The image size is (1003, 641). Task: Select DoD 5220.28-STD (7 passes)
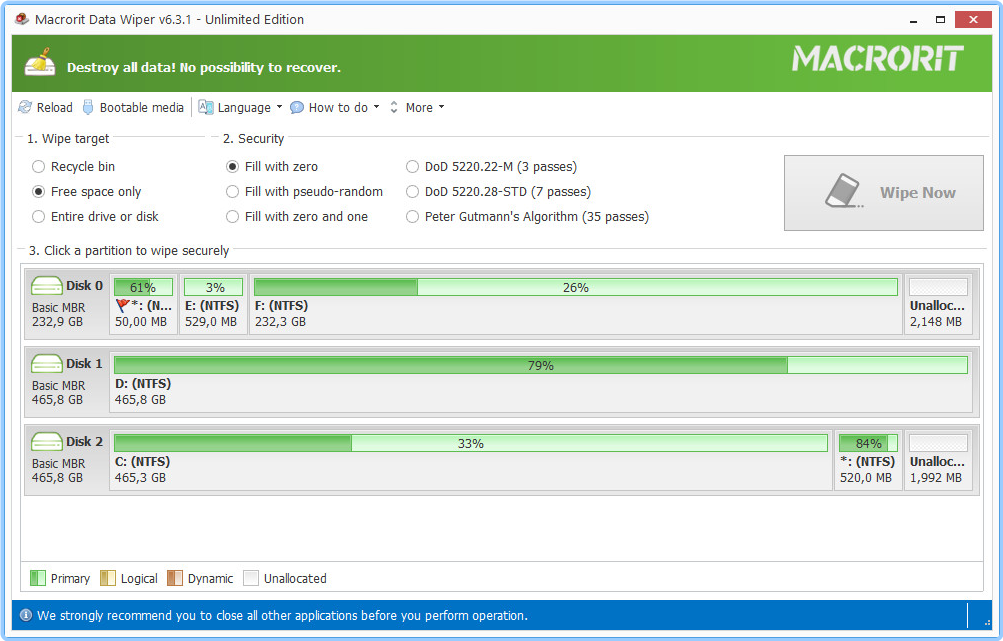(498, 191)
